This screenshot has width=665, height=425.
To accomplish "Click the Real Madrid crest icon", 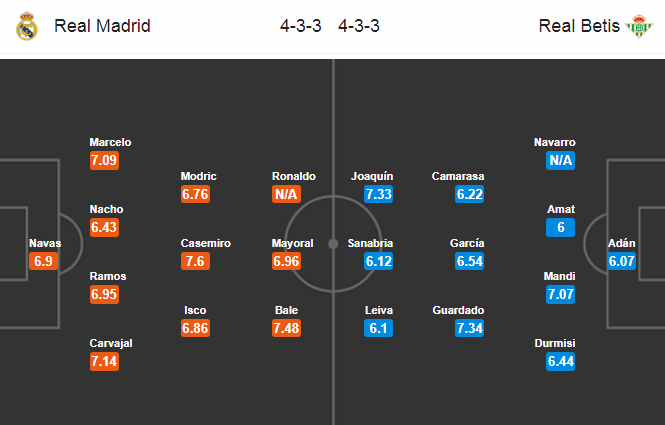I will (x=27, y=26).
